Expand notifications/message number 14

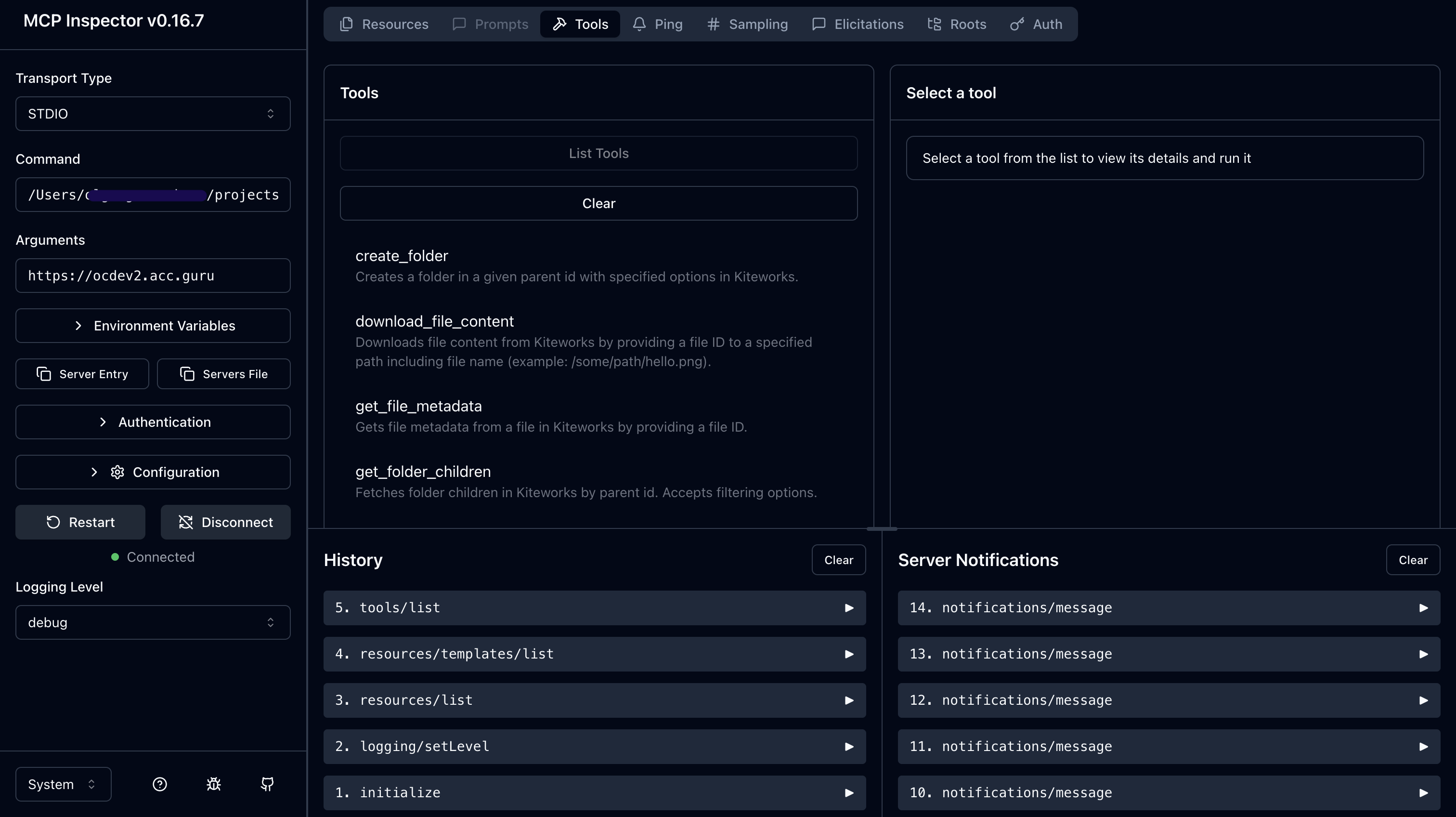coord(1423,608)
